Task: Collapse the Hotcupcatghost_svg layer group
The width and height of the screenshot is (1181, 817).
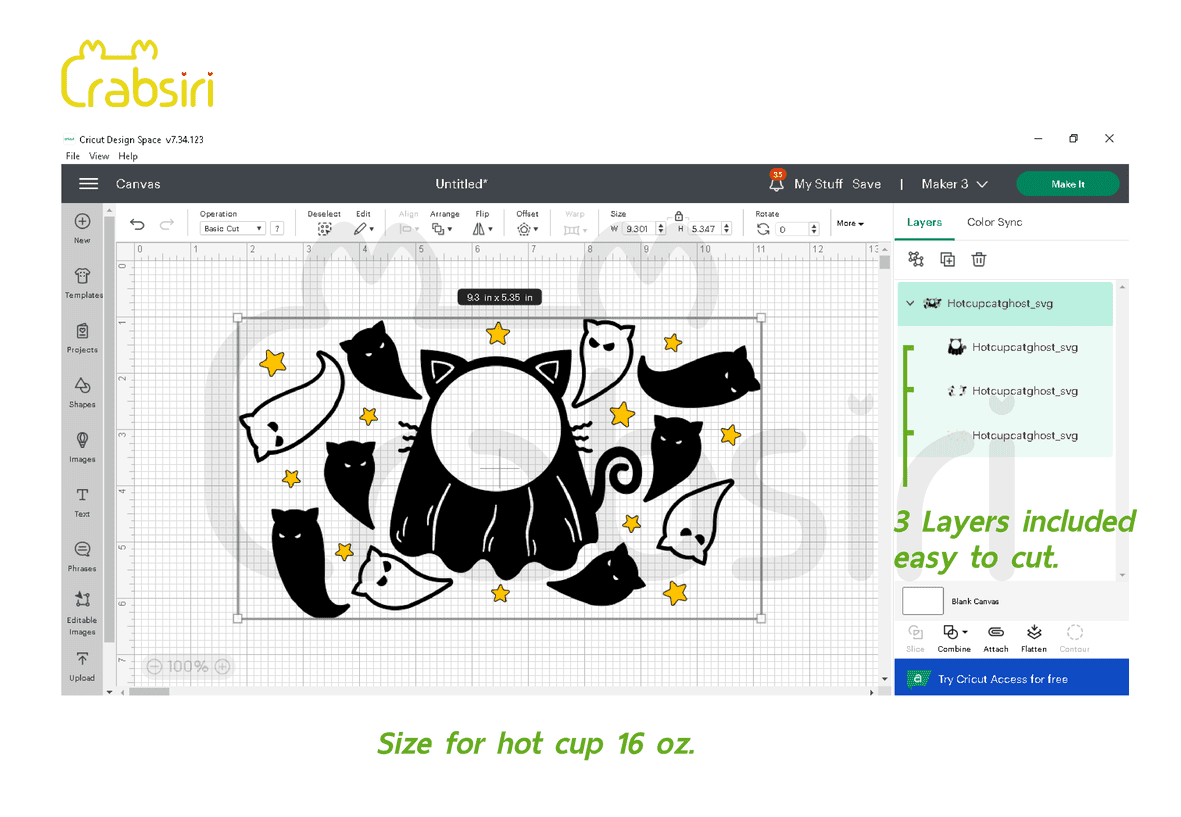Action: 910,303
